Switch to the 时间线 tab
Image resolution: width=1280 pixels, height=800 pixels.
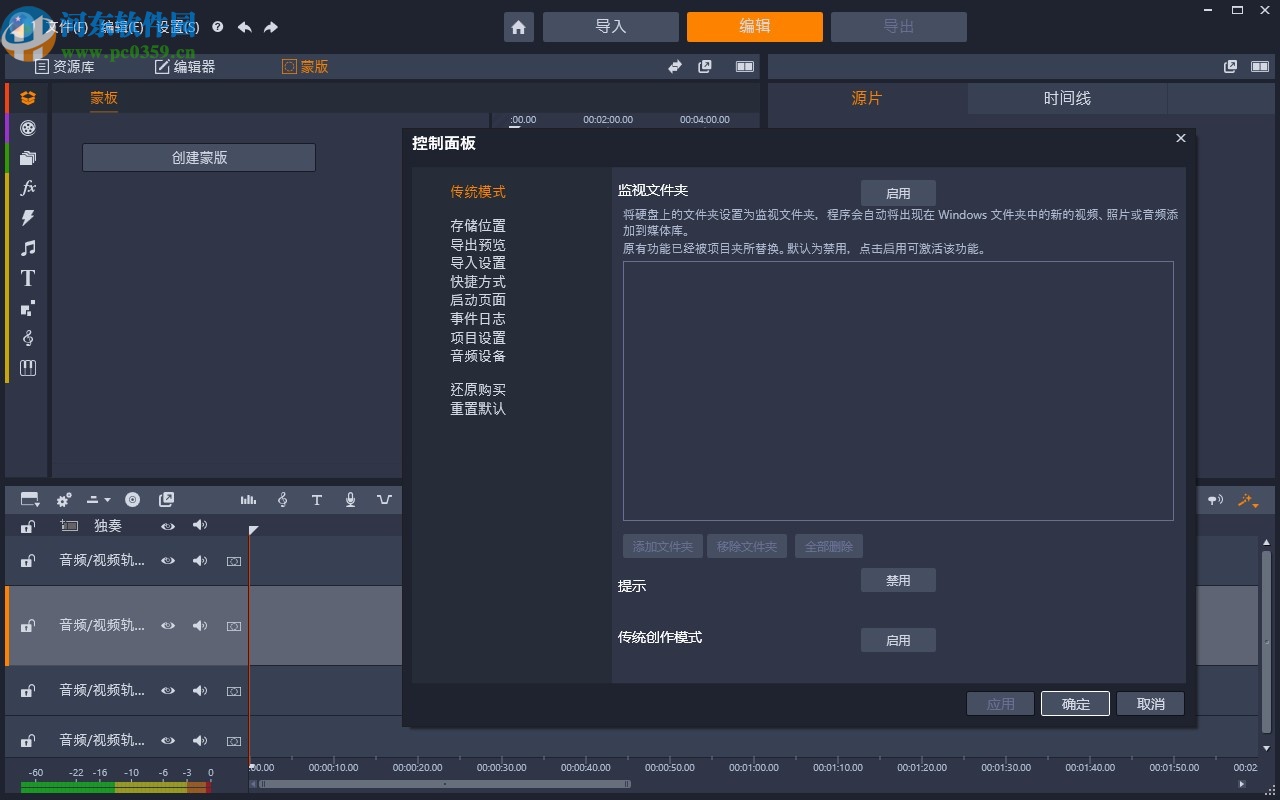pyautogui.click(x=1067, y=98)
